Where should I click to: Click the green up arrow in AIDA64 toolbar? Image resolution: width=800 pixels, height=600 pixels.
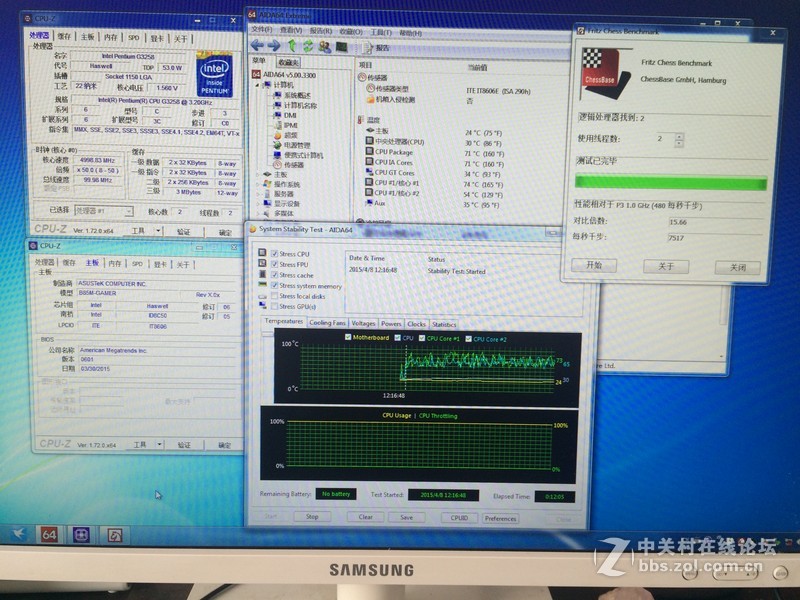click(292, 46)
